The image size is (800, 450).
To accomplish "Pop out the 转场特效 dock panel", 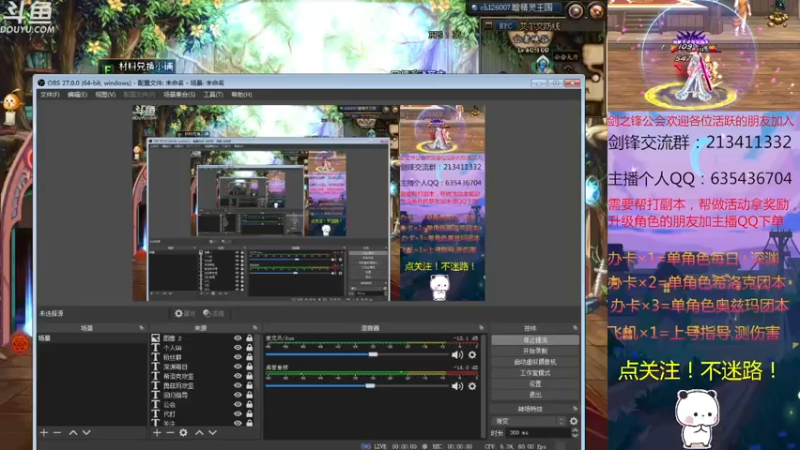I will point(575,409).
